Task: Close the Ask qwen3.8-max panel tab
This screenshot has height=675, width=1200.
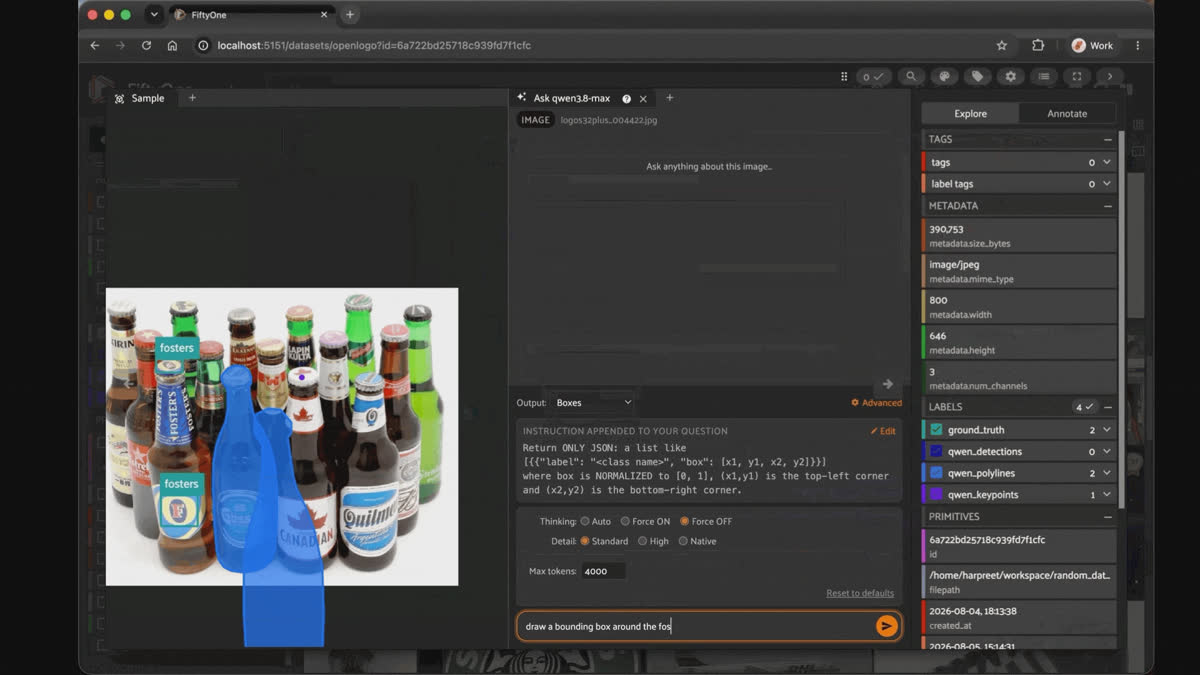Action: 643,99
